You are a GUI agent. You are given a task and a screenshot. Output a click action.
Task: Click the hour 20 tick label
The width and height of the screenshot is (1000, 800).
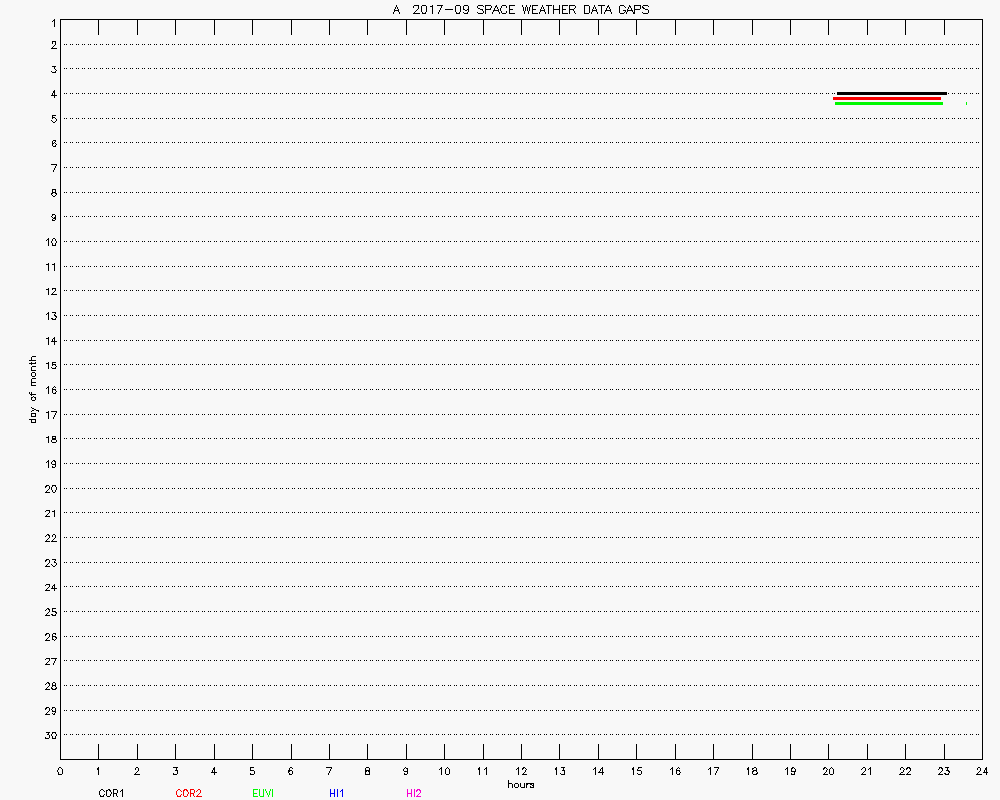point(828,771)
